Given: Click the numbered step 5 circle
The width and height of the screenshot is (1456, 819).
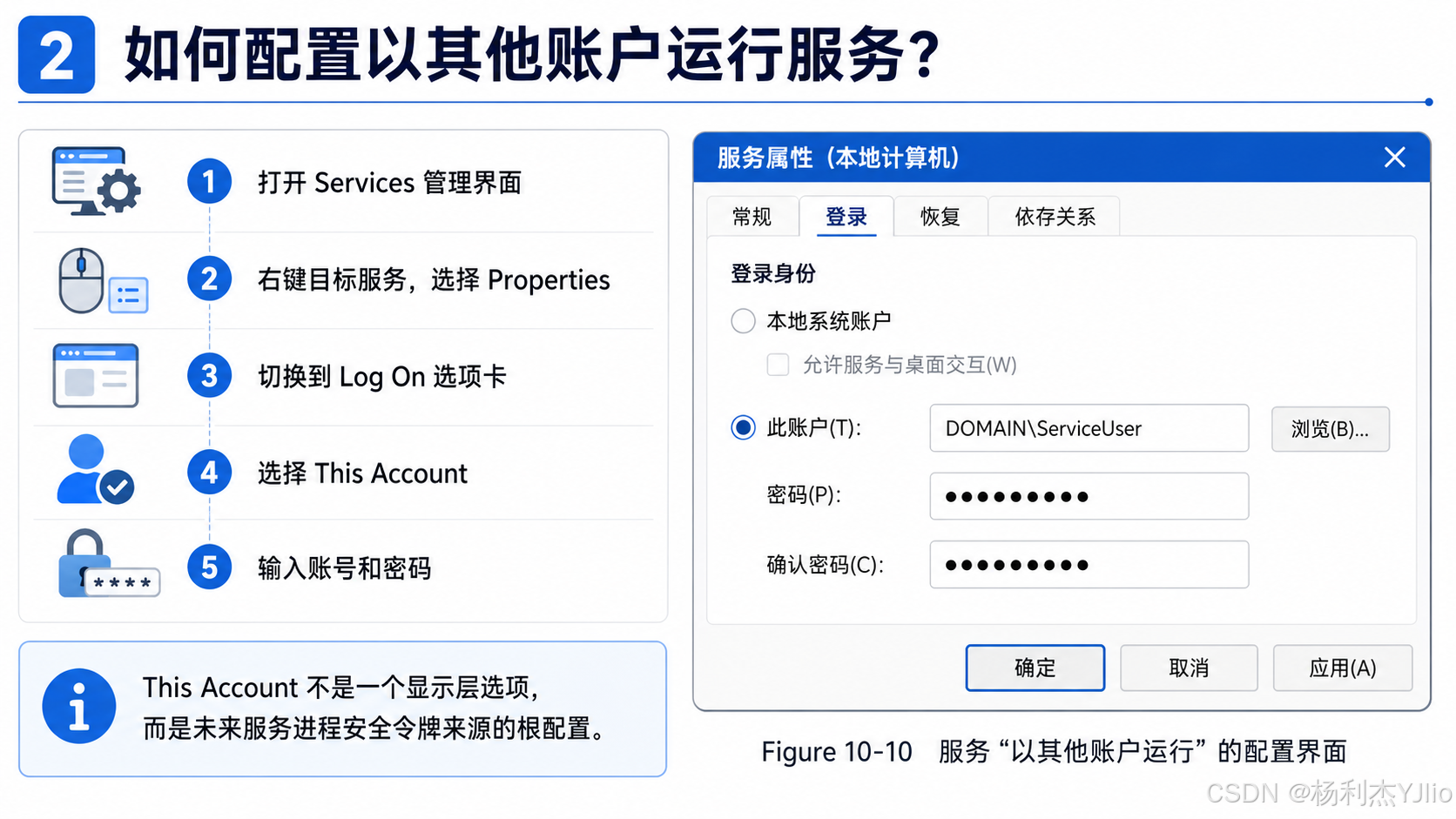Looking at the screenshot, I should tap(209, 567).
